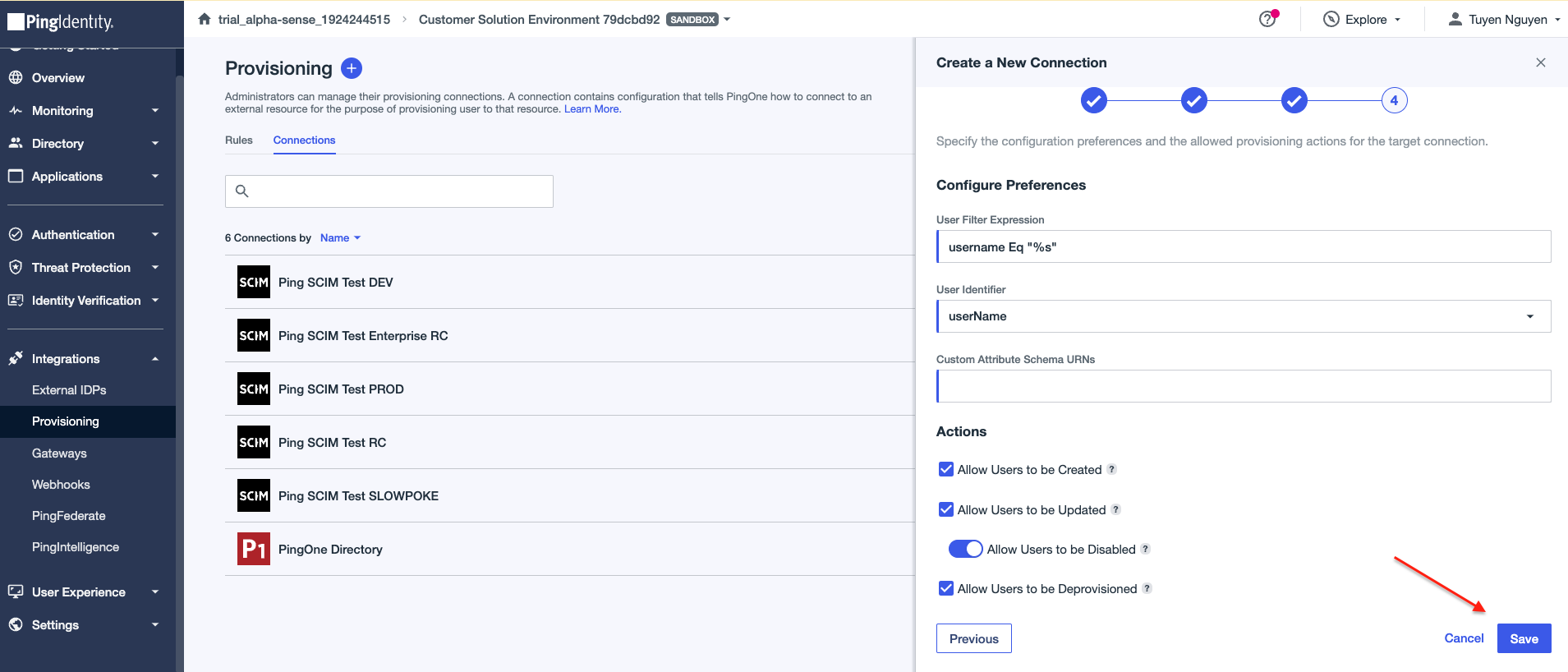Click help icon beside Allow Users to be Deprovisioned
This screenshot has width=1568, height=672.
[x=1147, y=588]
